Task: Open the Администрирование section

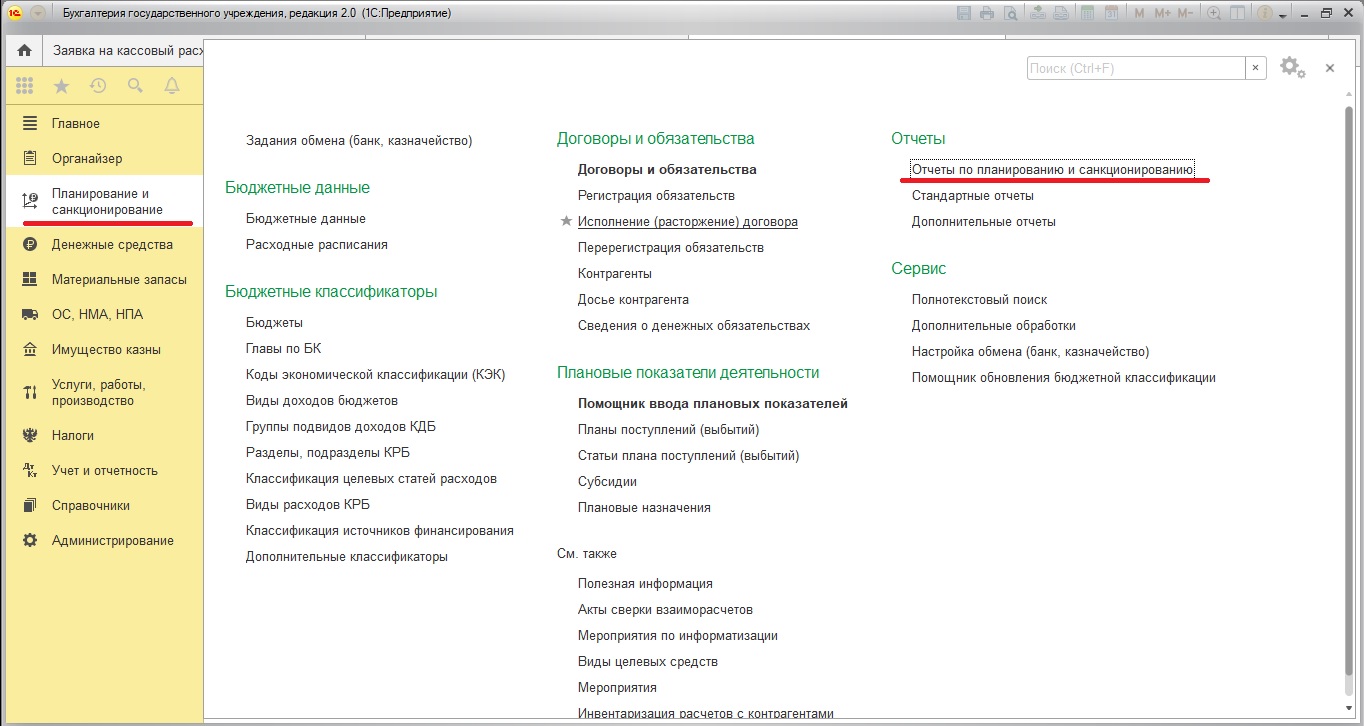Action: [x=102, y=541]
